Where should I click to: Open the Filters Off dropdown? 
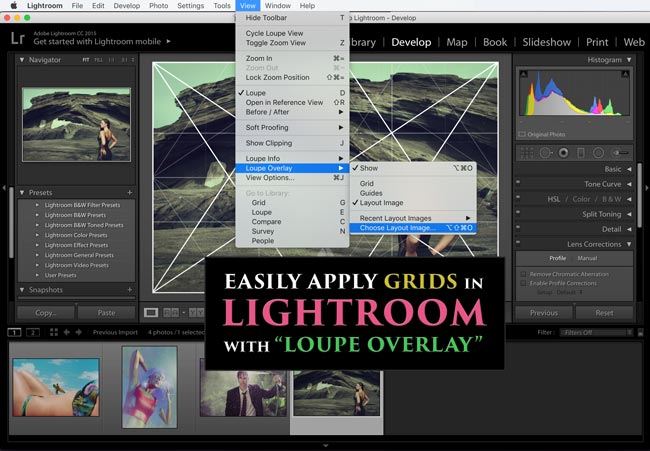[x=596, y=332]
